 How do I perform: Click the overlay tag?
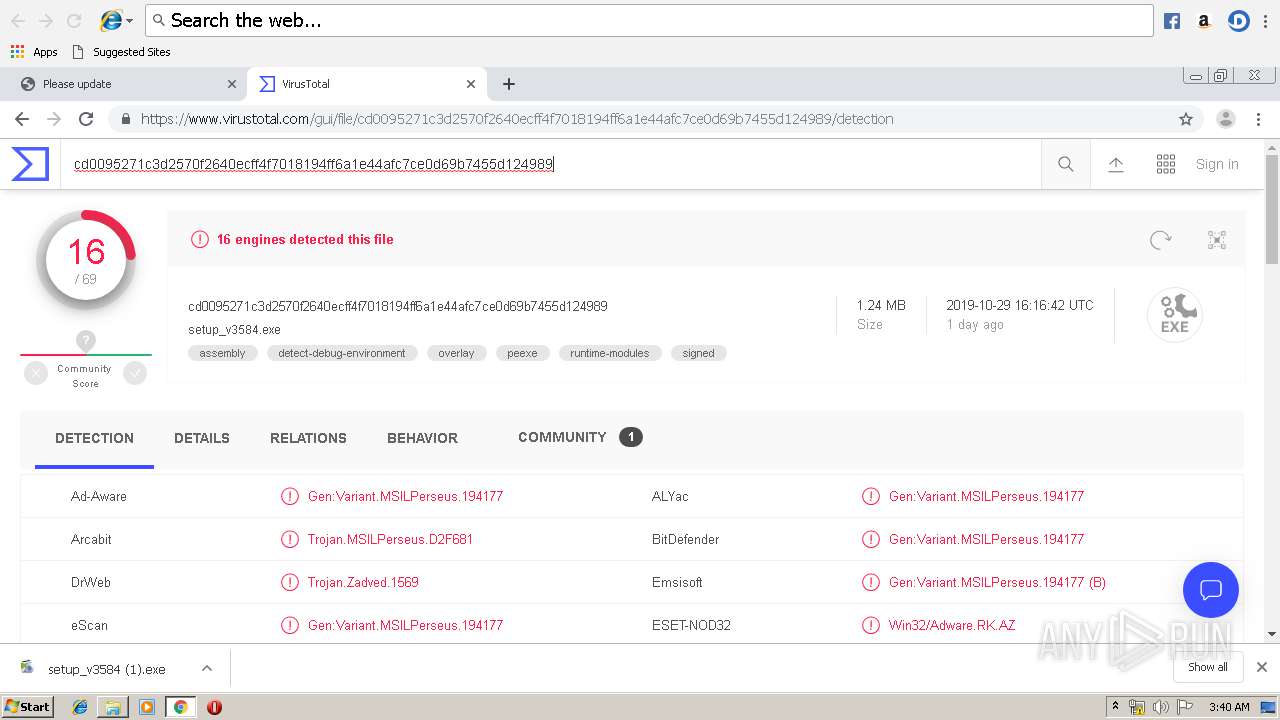456,353
